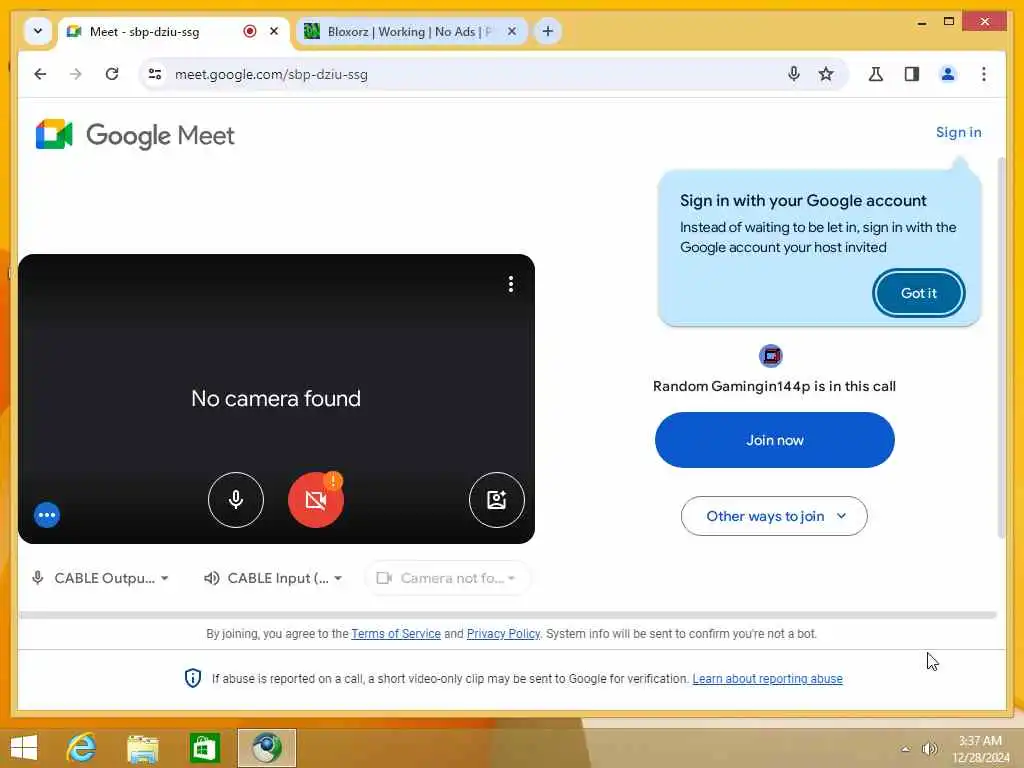The image size is (1024, 768).
Task: Click the Chrome taskbar icon
Action: 266,748
